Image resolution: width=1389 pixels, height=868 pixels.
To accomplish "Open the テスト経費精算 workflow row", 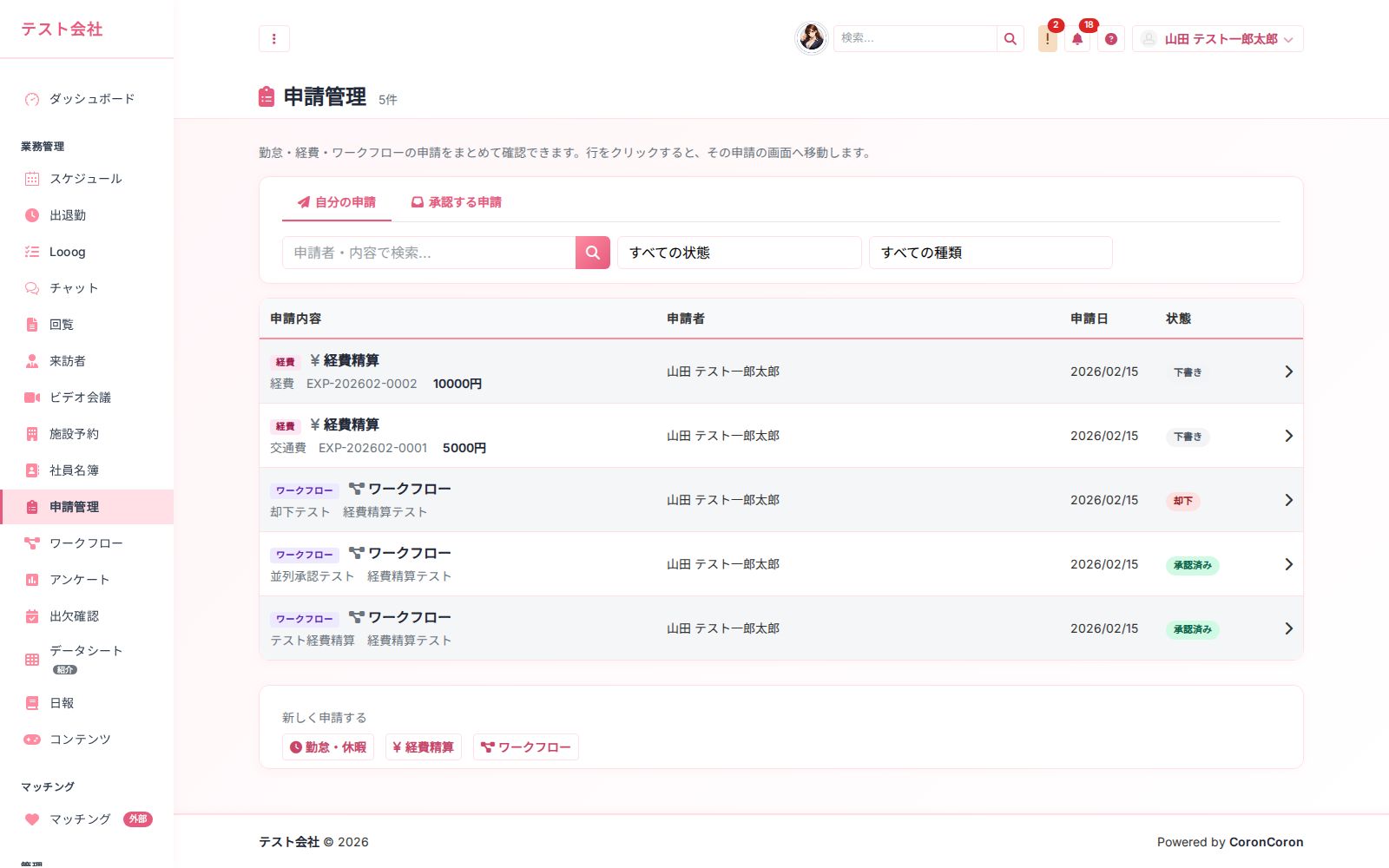I will coord(781,628).
